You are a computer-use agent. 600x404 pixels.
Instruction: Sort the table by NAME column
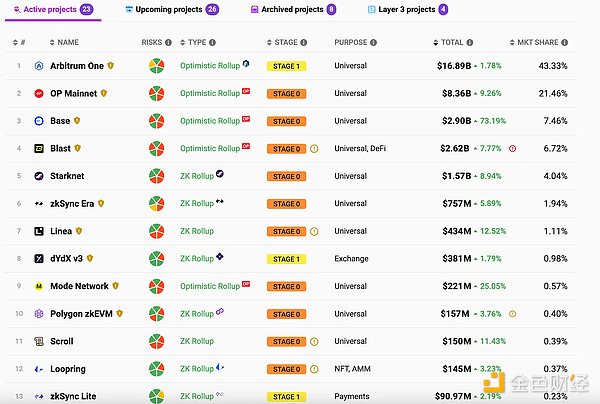tap(67, 43)
